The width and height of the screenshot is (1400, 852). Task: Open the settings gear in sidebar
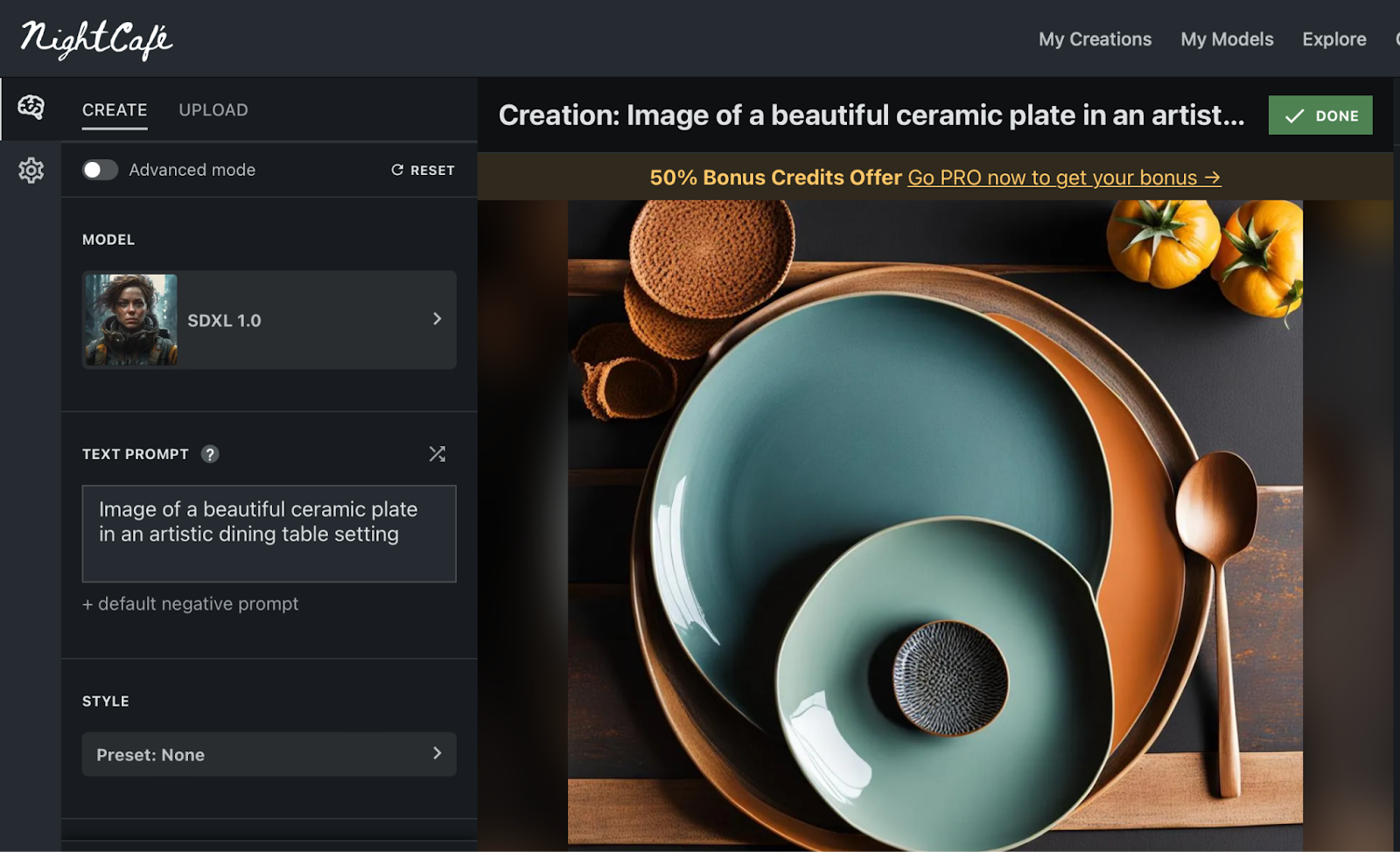tap(31, 170)
